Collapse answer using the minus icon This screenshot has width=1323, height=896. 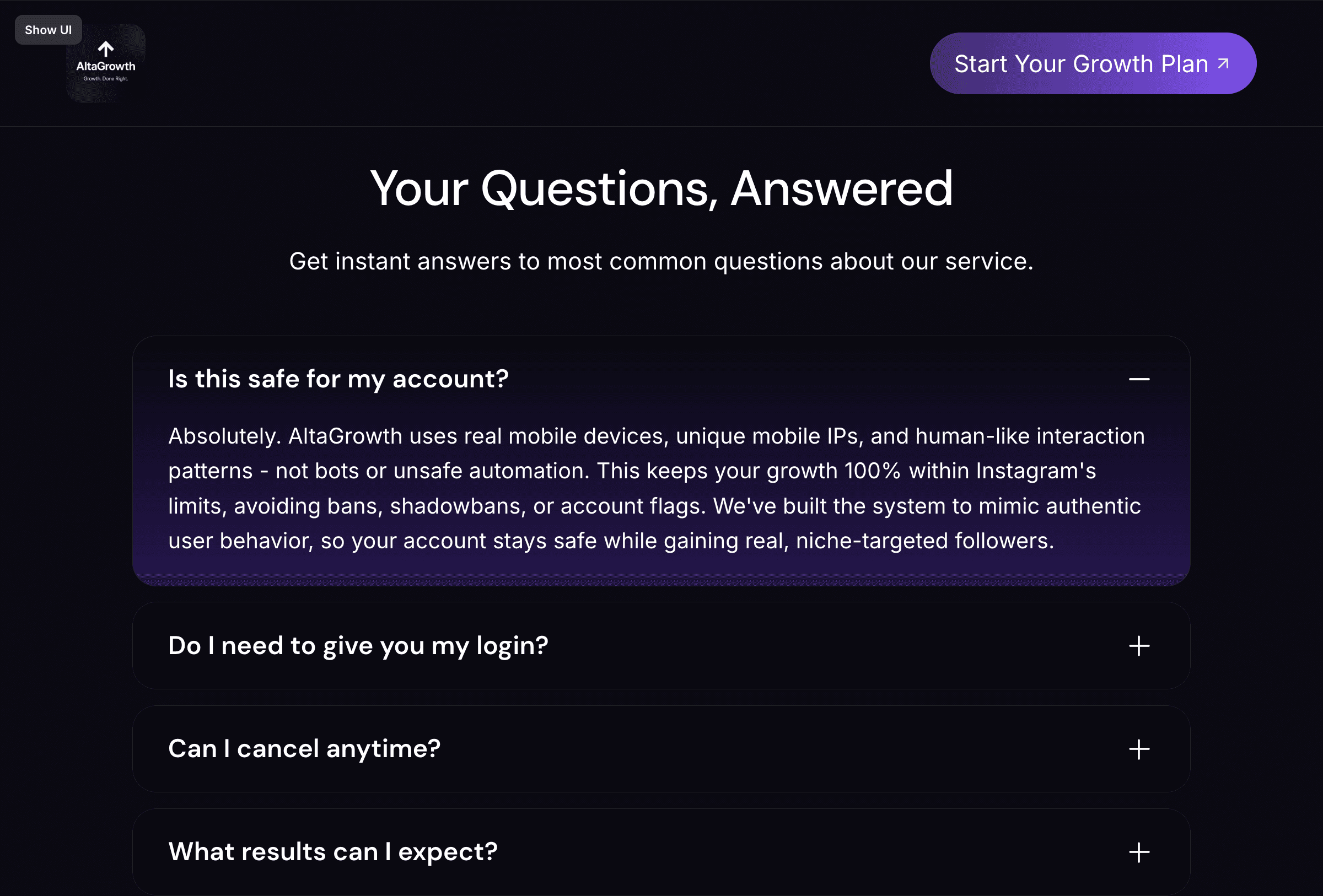point(1138,380)
